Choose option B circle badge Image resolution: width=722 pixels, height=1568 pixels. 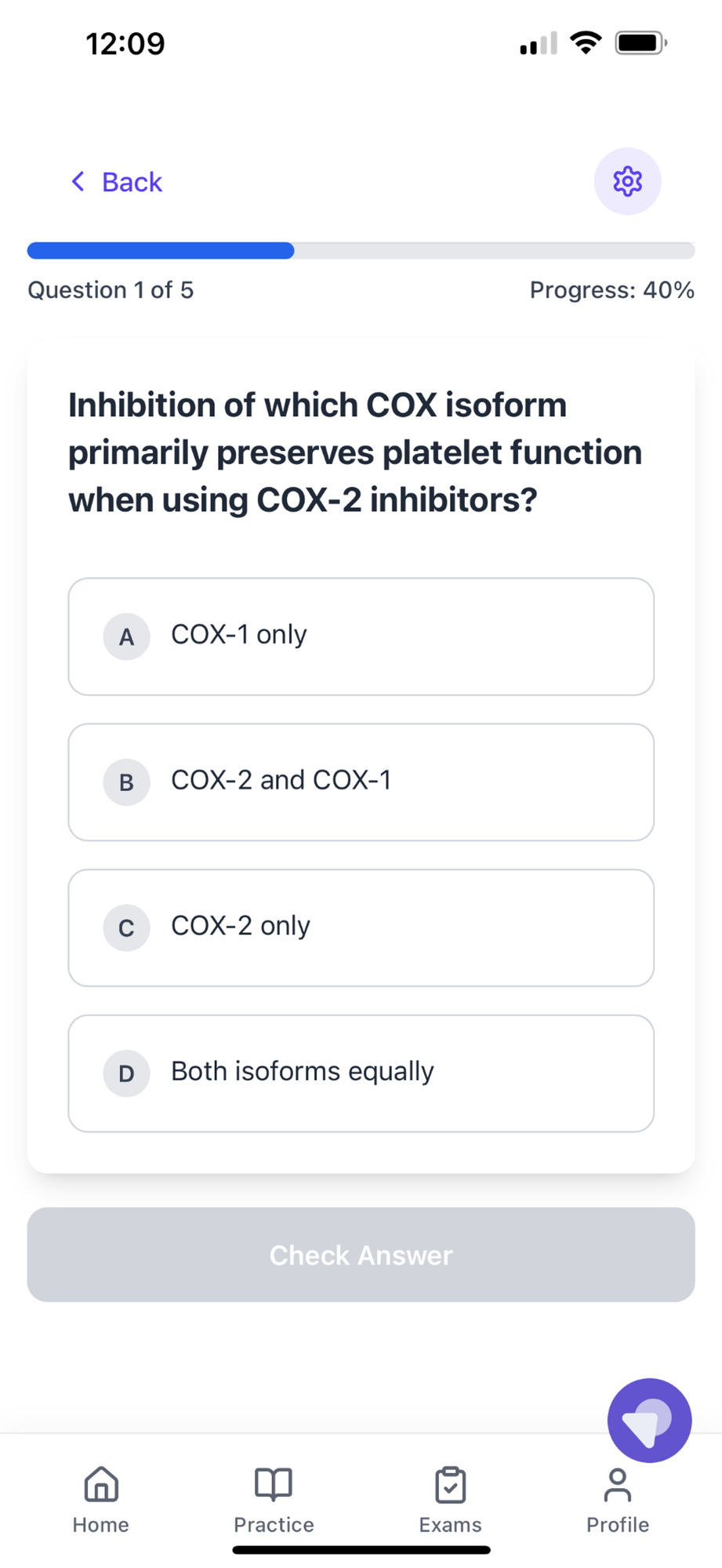coord(126,782)
